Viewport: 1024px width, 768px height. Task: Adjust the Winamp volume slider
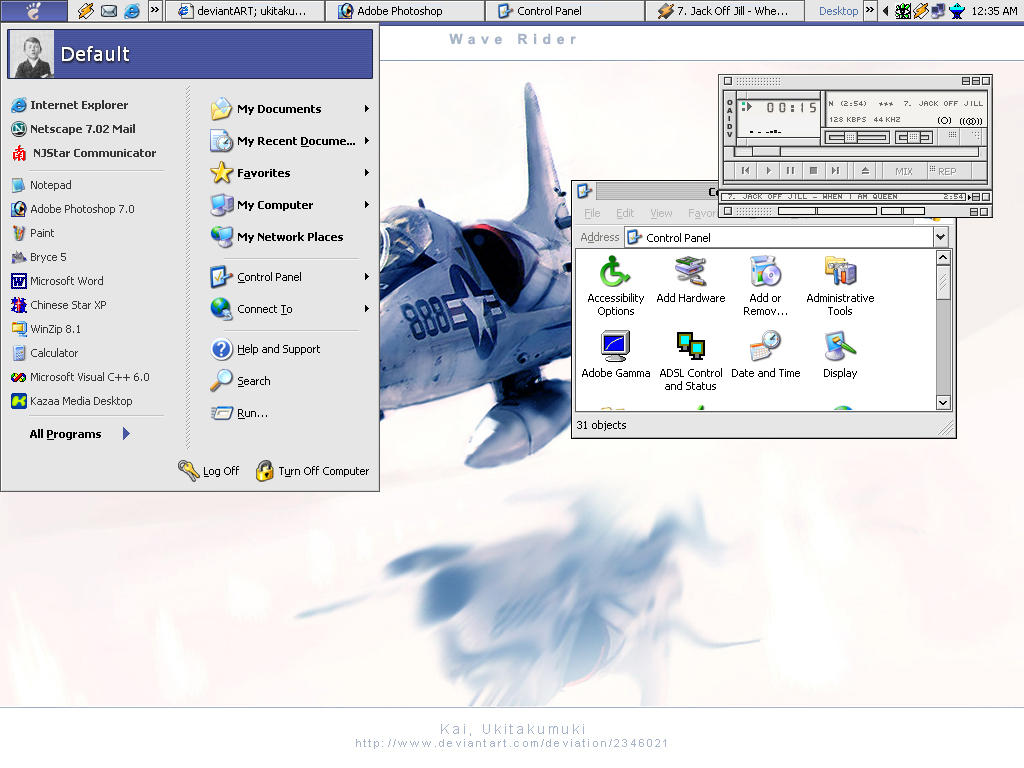point(858,137)
